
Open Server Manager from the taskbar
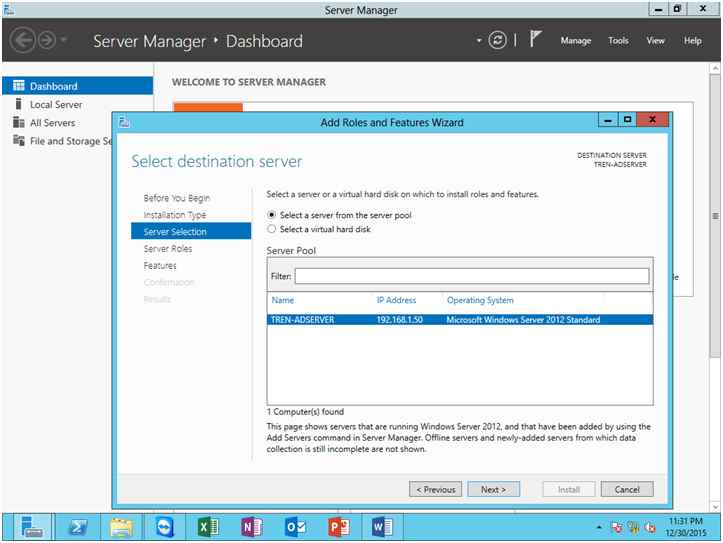[x=31, y=527]
